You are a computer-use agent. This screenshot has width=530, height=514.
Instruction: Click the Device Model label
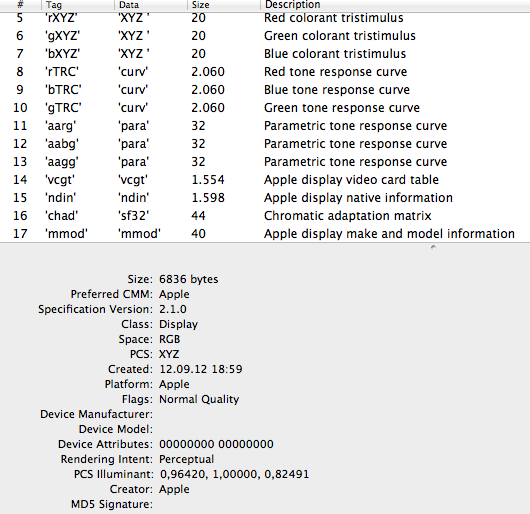(x=116, y=429)
